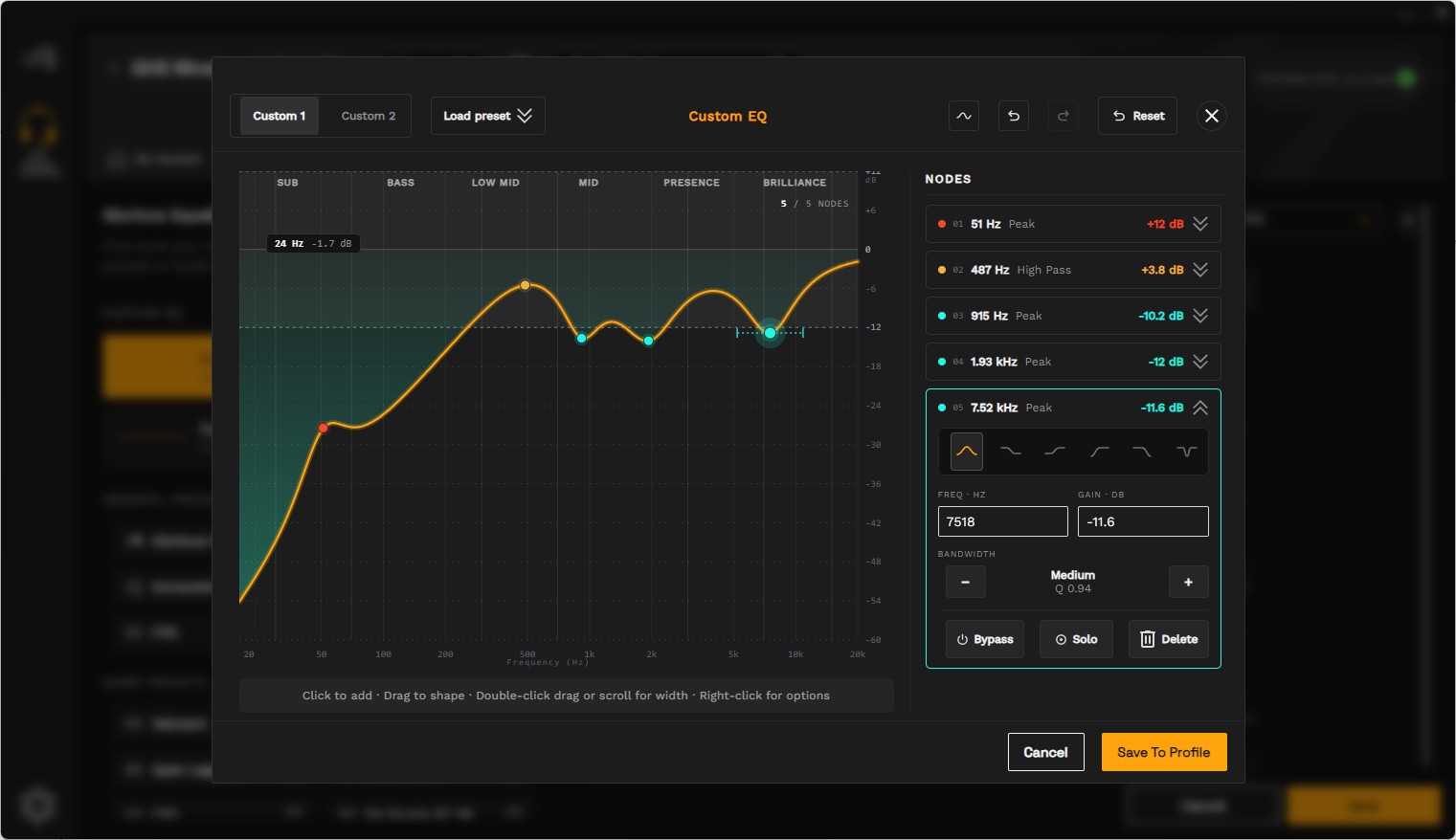Viewport: 1456px width, 840px height.
Task: Click the undo arrow icon
Action: coord(1014,116)
